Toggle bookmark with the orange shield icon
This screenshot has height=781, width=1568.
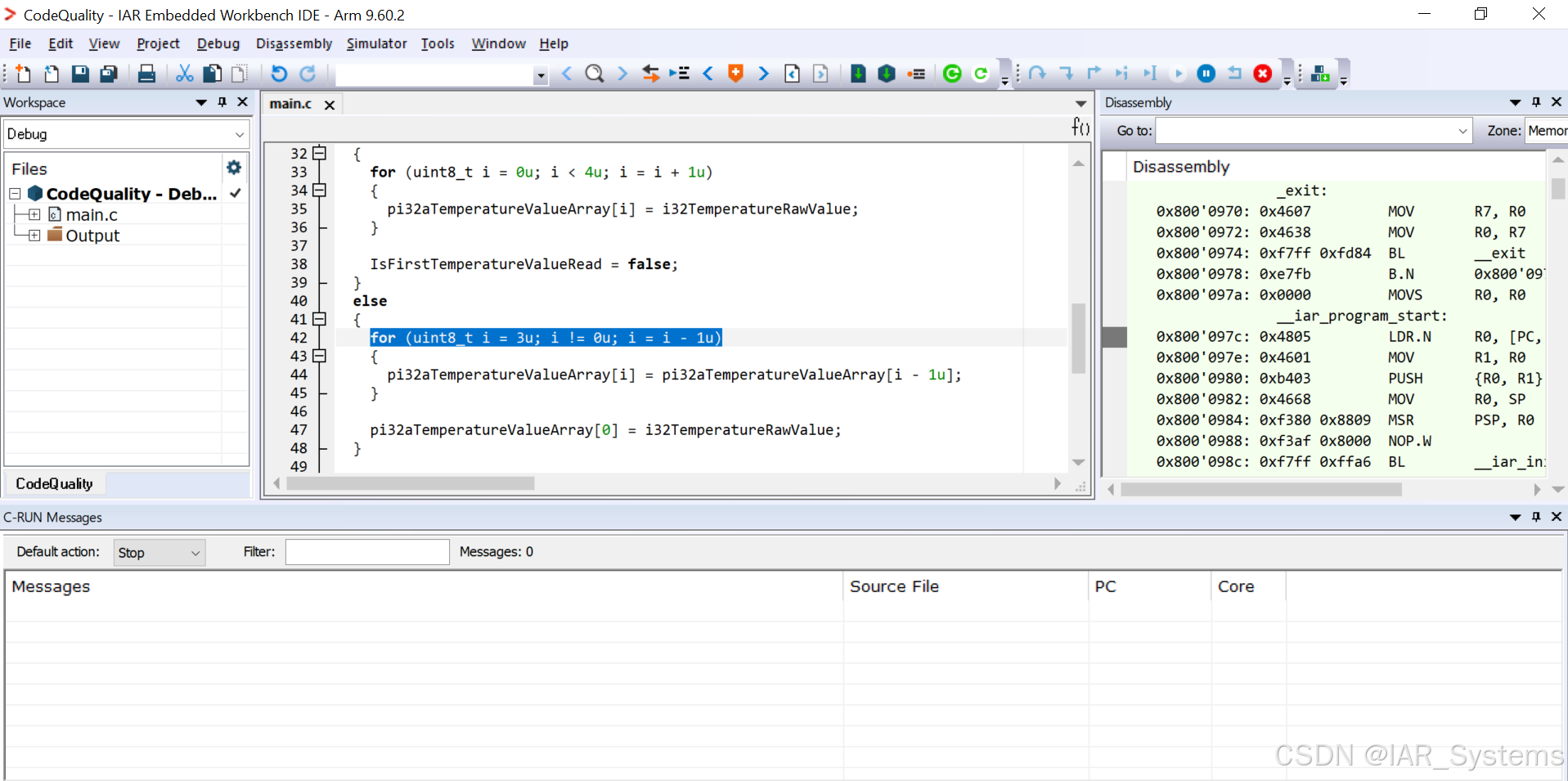pos(735,74)
